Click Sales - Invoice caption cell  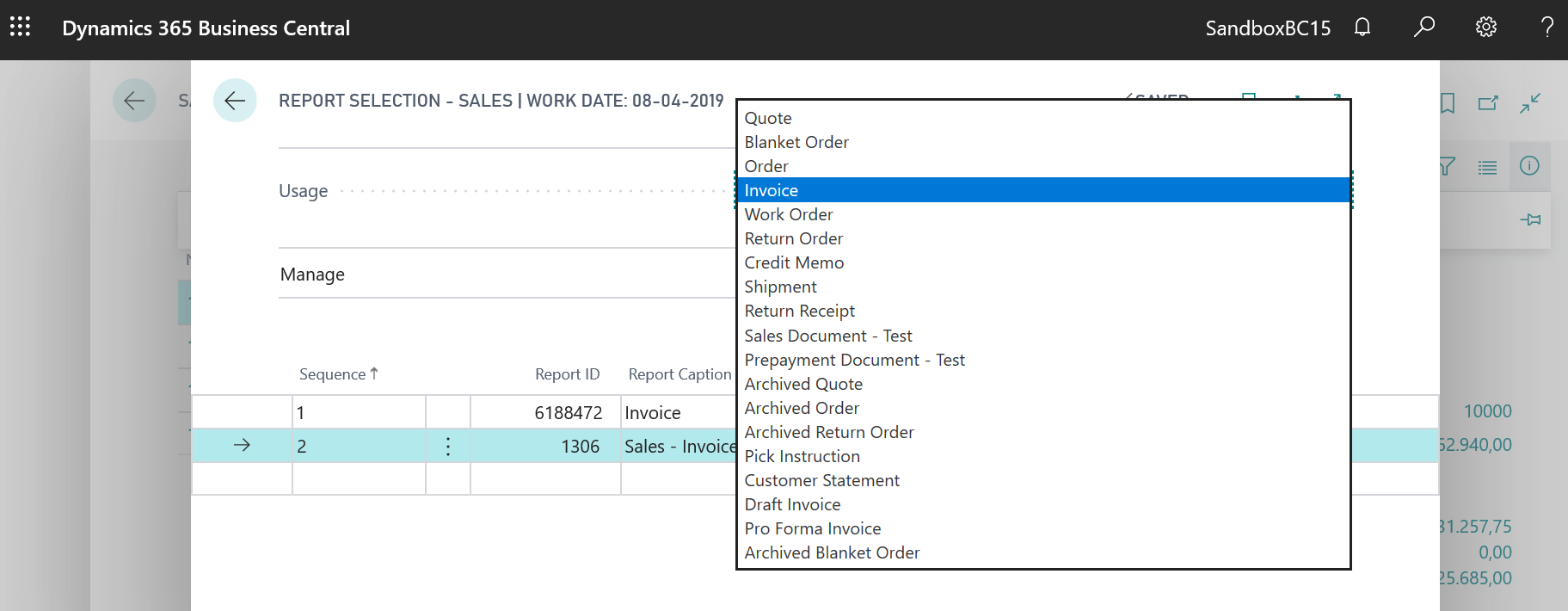pos(679,447)
